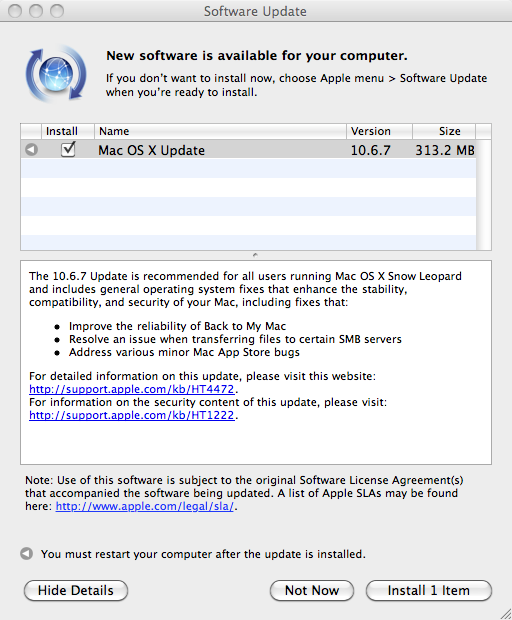Zoom the Software Update window
Viewport: 512px width, 620px height.
point(57,11)
